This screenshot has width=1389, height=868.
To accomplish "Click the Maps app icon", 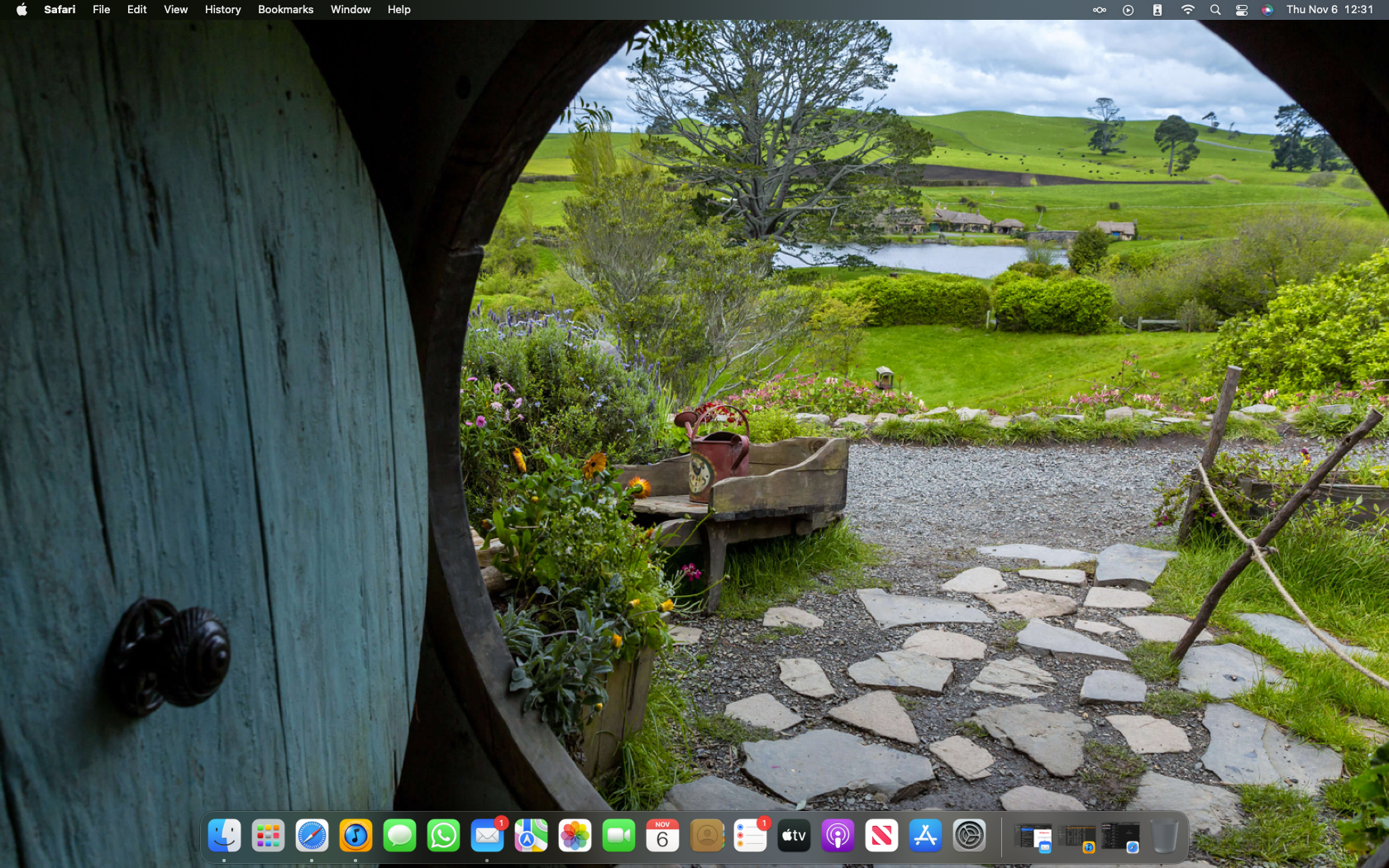I will click(531, 836).
